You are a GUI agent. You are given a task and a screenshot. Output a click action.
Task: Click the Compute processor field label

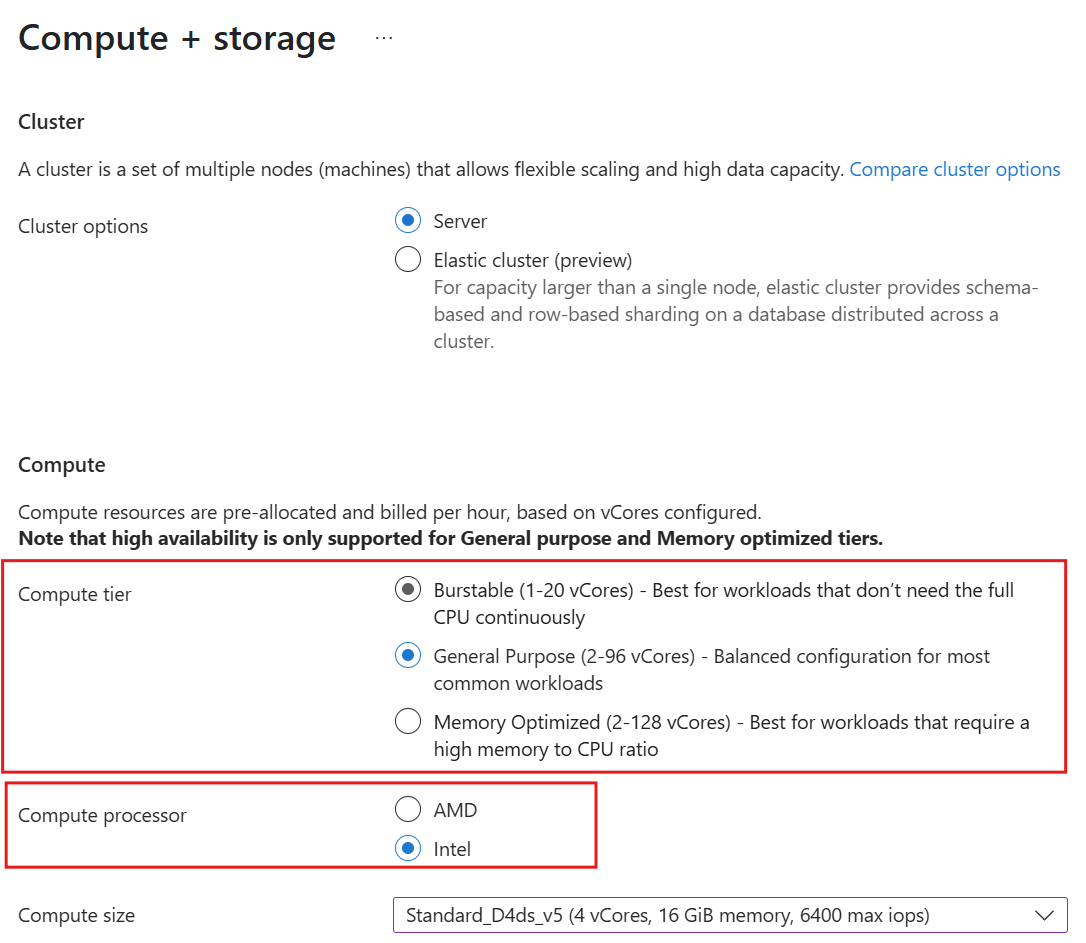pyautogui.click(x=103, y=816)
